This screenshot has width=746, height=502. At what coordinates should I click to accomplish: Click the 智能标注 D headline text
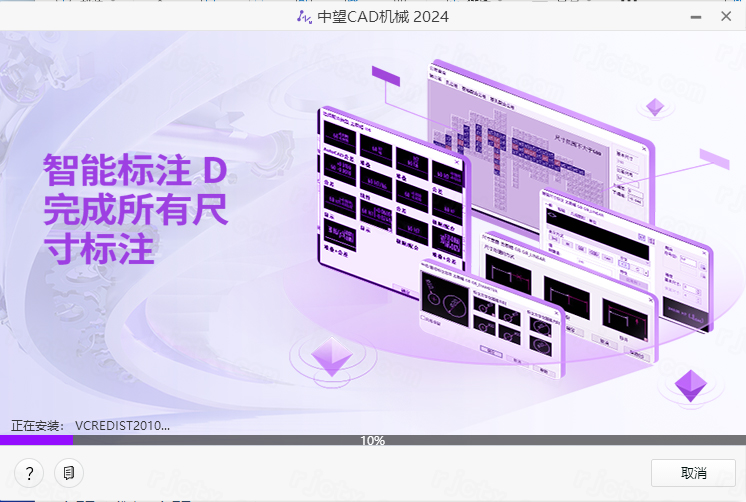coord(135,171)
